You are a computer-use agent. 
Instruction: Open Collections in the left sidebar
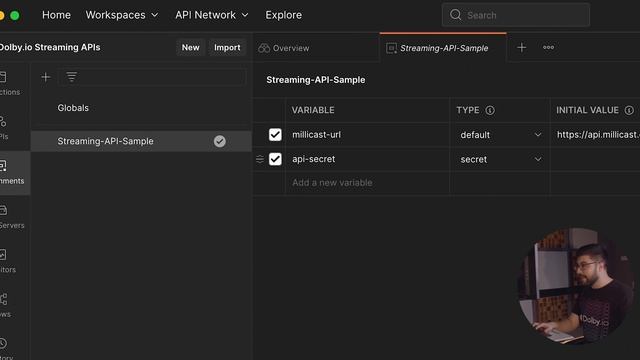tap(10, 84)
